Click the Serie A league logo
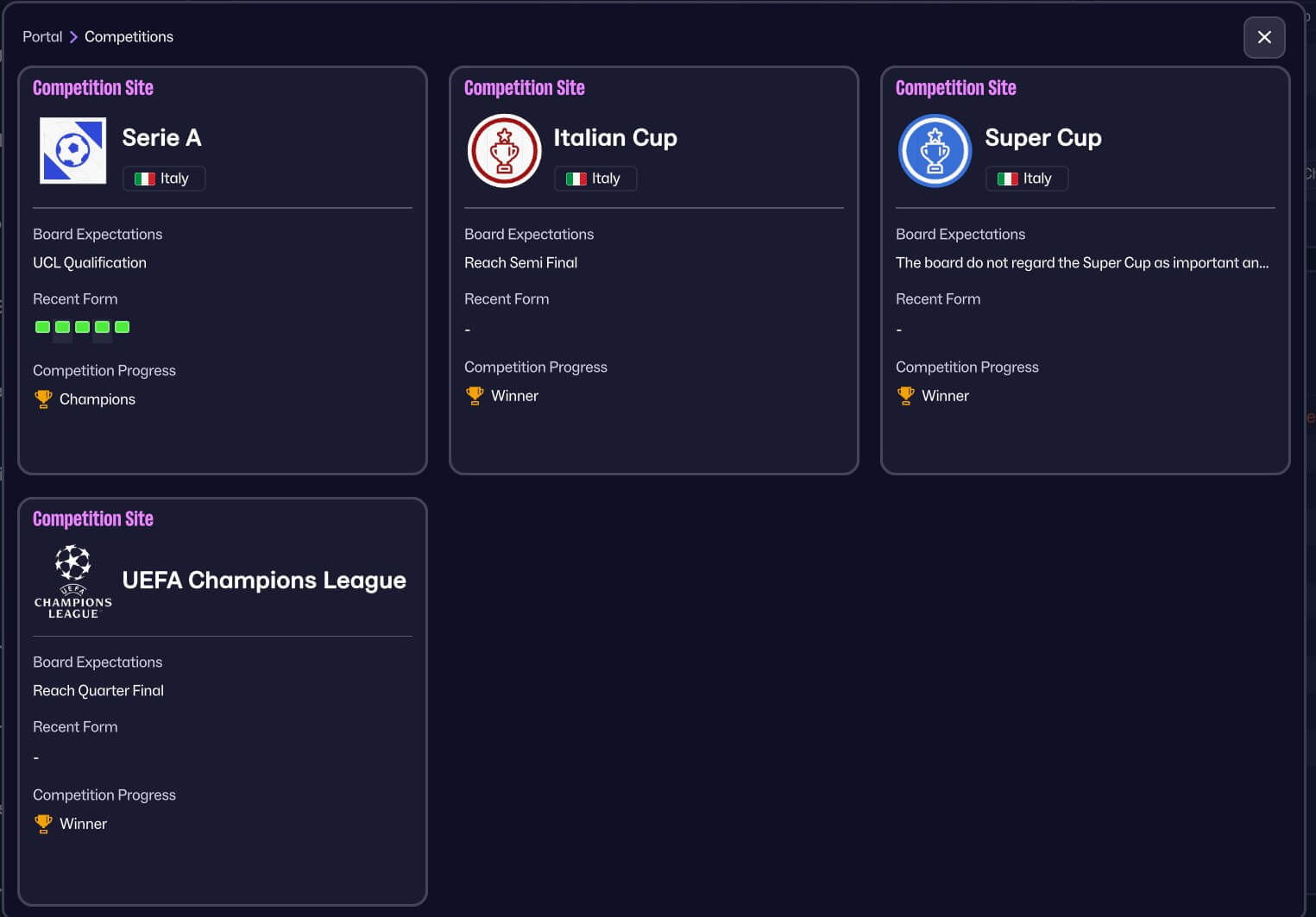The height and width of the screenshot is (917, 1316). (73, 151)
